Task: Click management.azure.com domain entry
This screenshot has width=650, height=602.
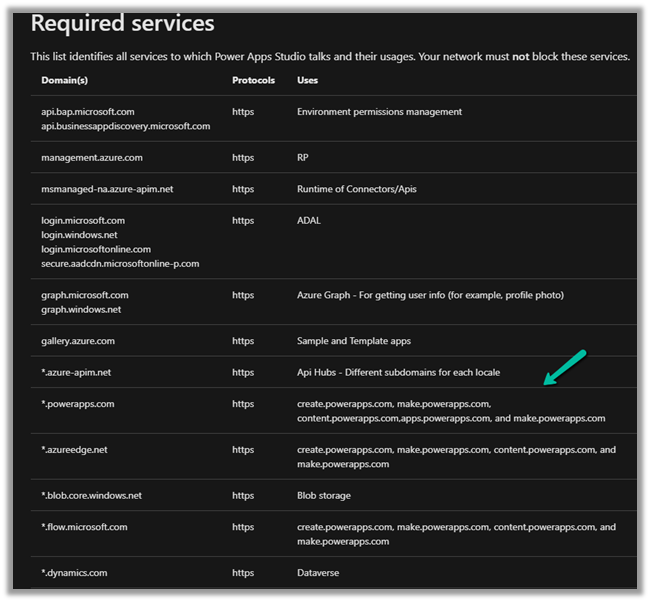Action: 92,158
